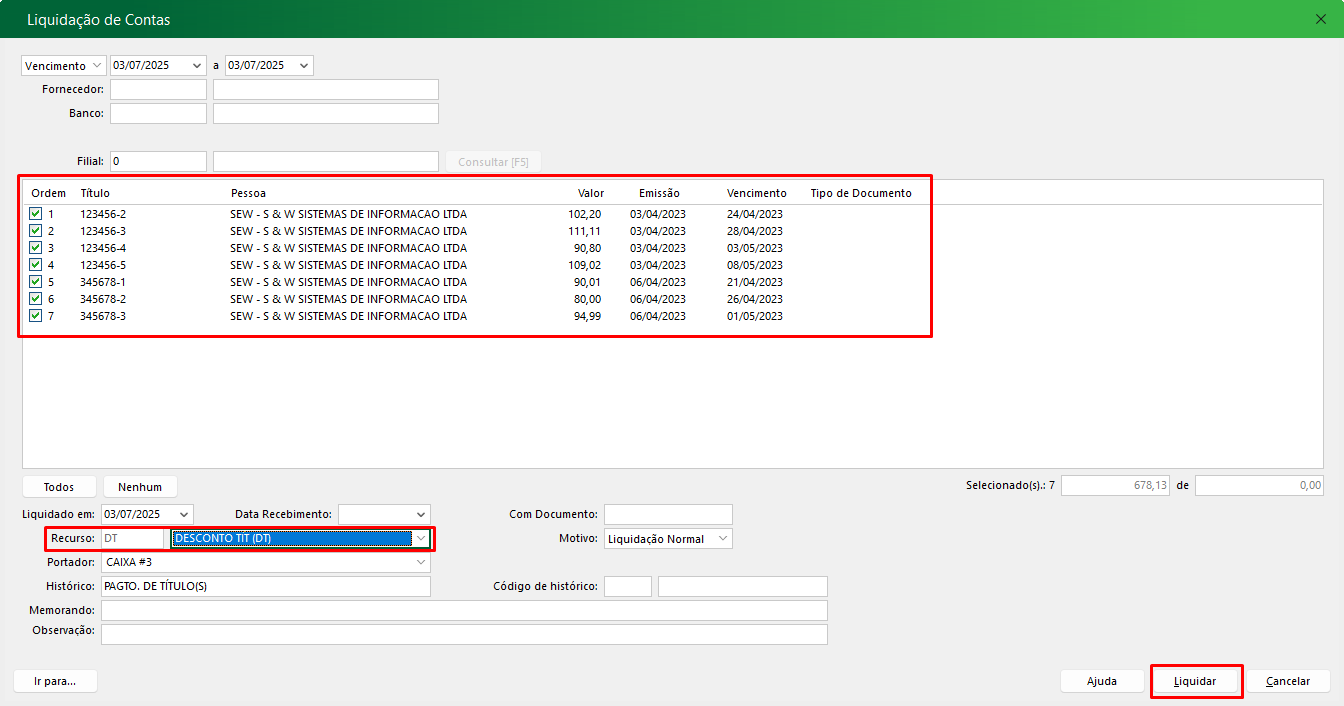This screenshot has height=706, width=1344.
Task: Open the Motivo Liquidação Normal dropdown
Action: pos(723,539)
